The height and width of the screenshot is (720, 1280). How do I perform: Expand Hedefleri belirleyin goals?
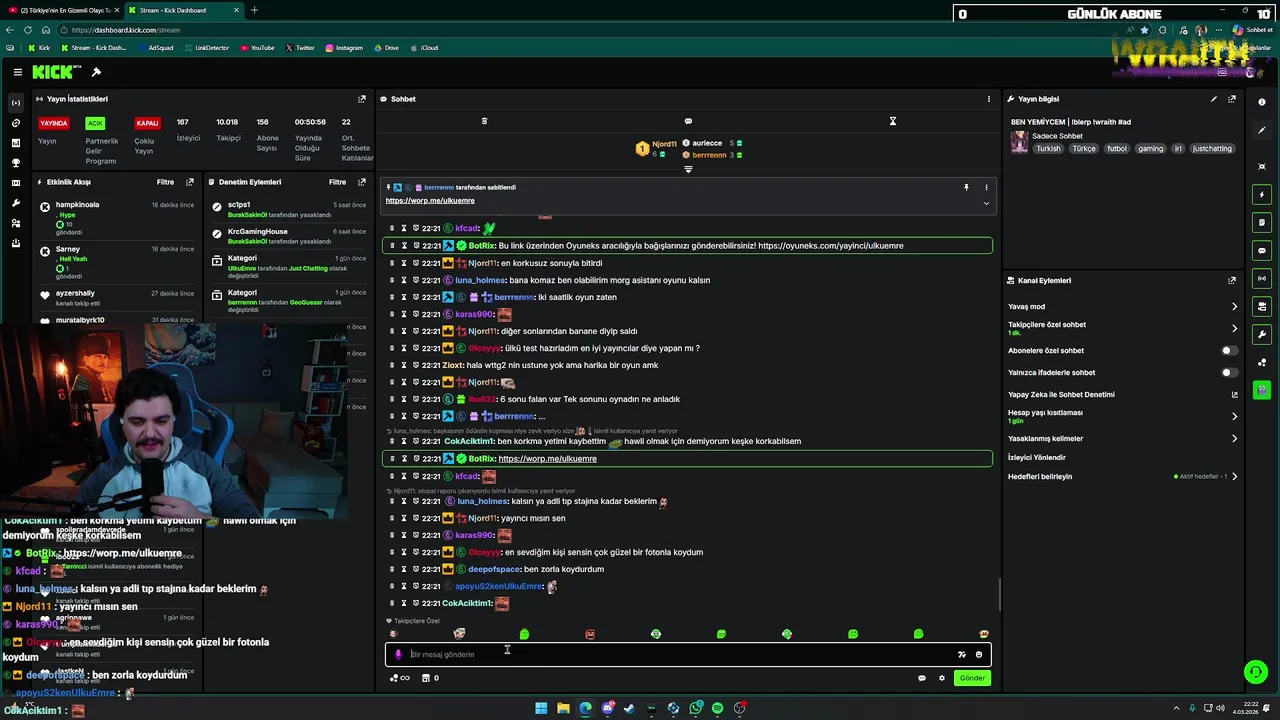1234,476
